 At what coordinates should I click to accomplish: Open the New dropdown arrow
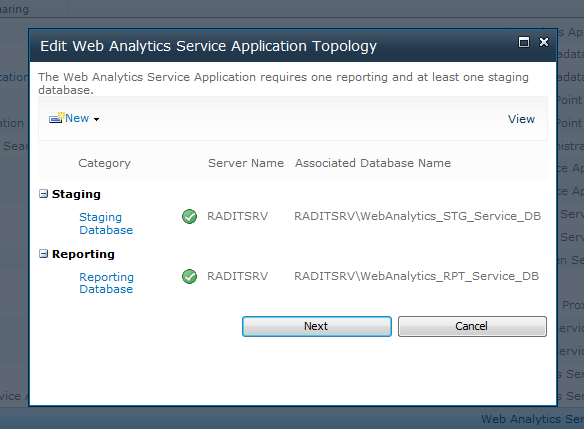(96, 119)
